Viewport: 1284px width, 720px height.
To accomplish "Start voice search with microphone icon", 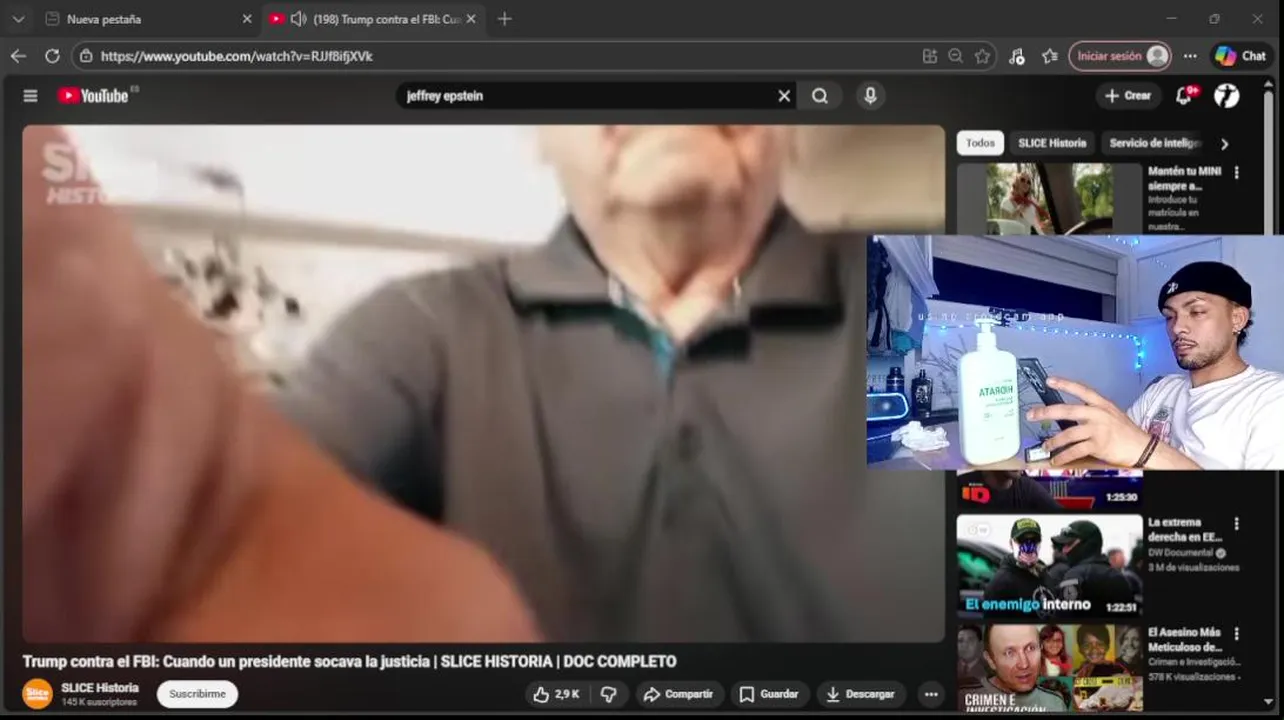I will click(x=870, y=96).
